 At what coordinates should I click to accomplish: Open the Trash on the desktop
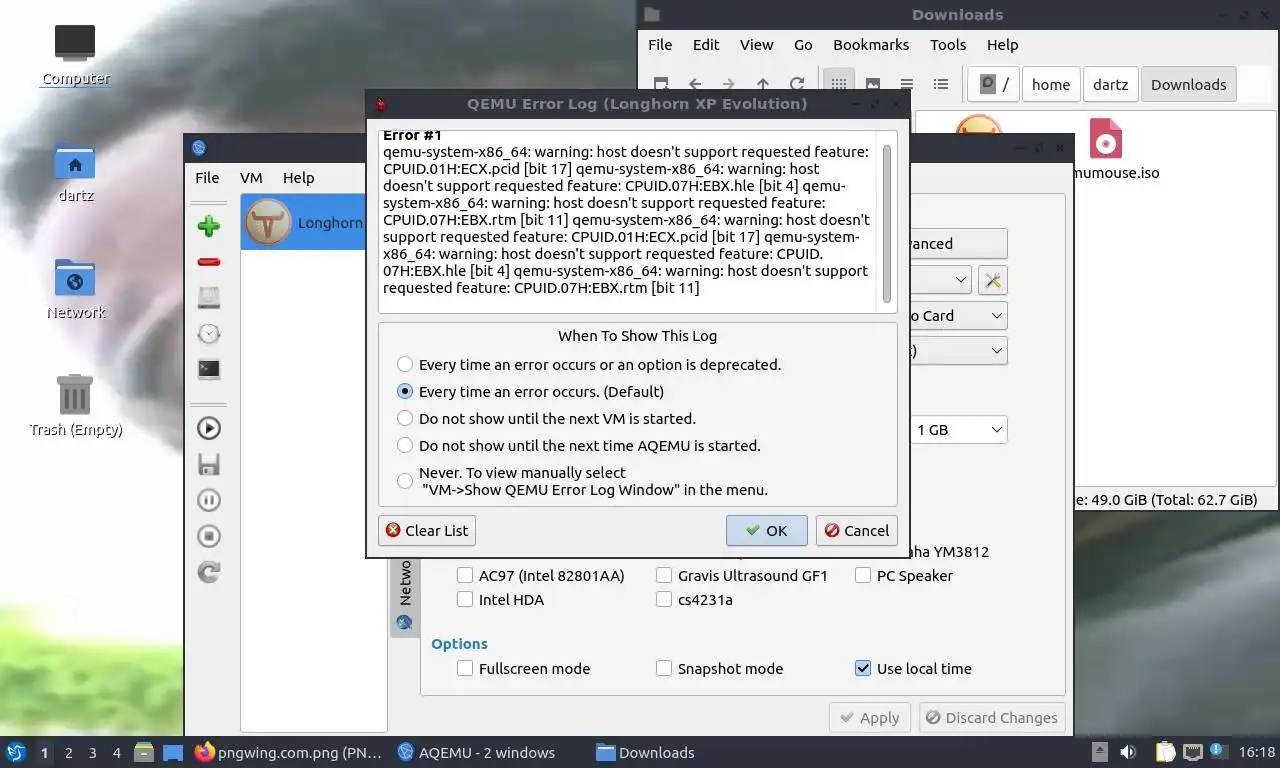click(x=75, y=406)
